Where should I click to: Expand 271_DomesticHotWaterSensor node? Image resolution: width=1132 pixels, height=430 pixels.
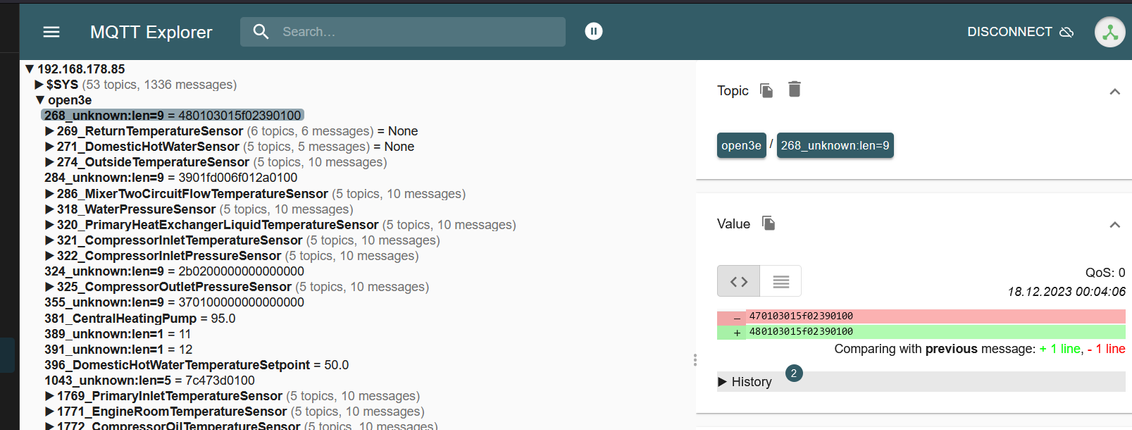click(x=50, y=146)
